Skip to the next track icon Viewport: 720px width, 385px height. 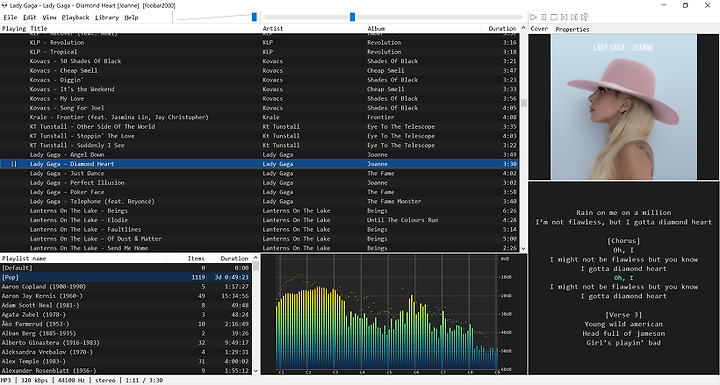(x=574, y=17)
